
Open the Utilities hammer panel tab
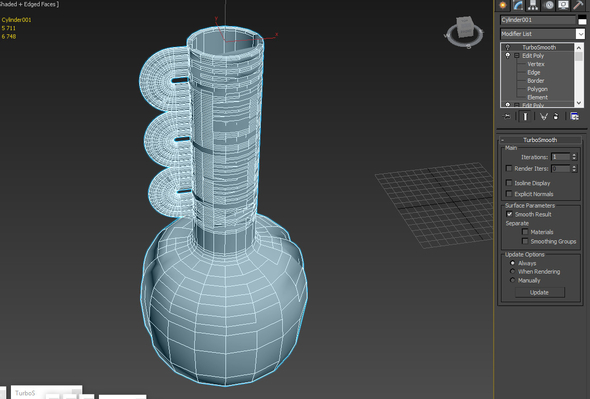(578, 5)
